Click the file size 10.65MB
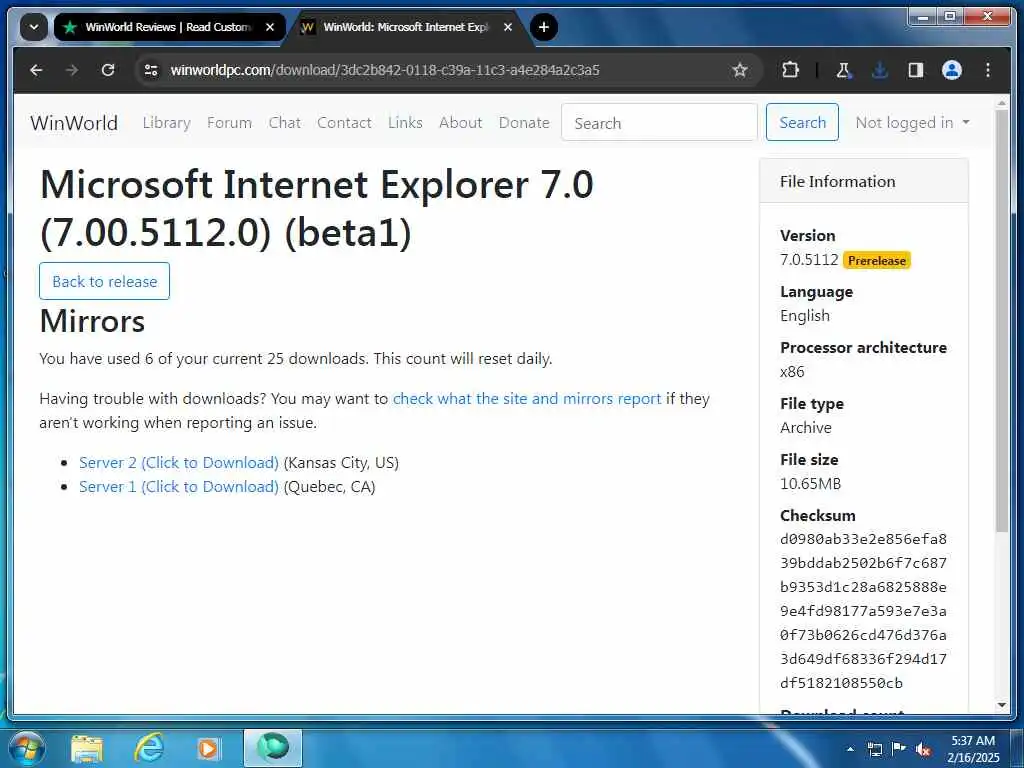Screen dimensions: 1024x768 click(x=810, y=484)
